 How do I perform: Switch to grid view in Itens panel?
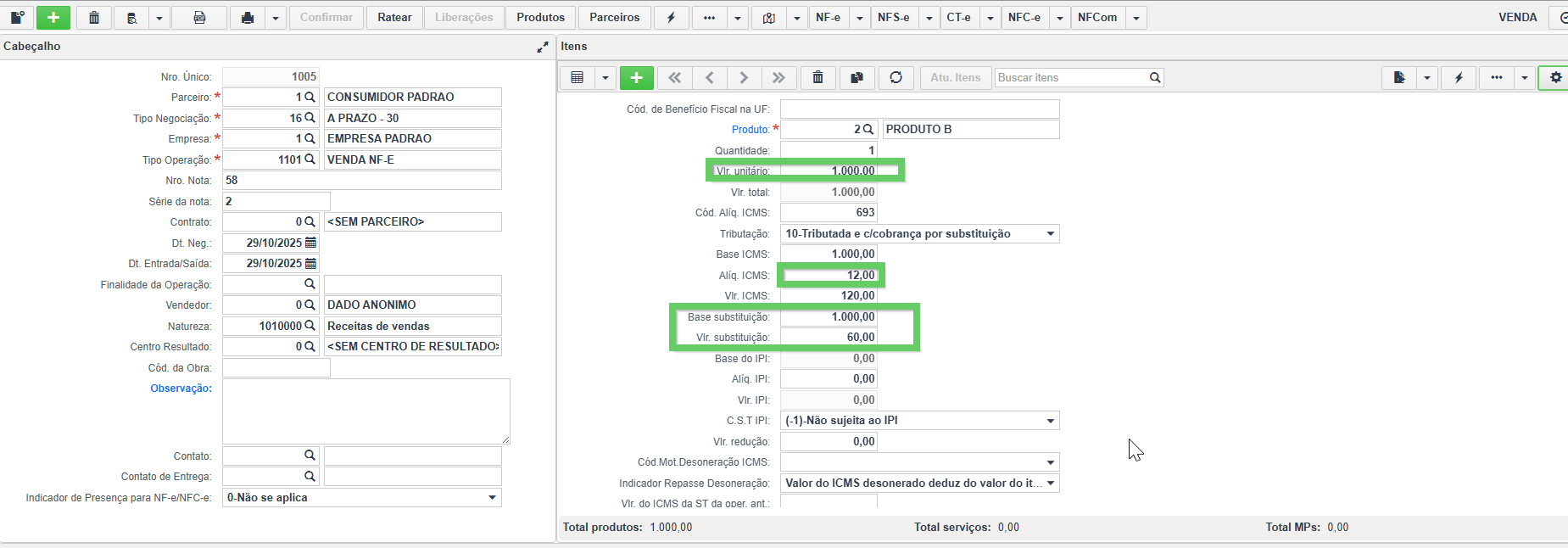pyautogui.click(x=578, y=77)
